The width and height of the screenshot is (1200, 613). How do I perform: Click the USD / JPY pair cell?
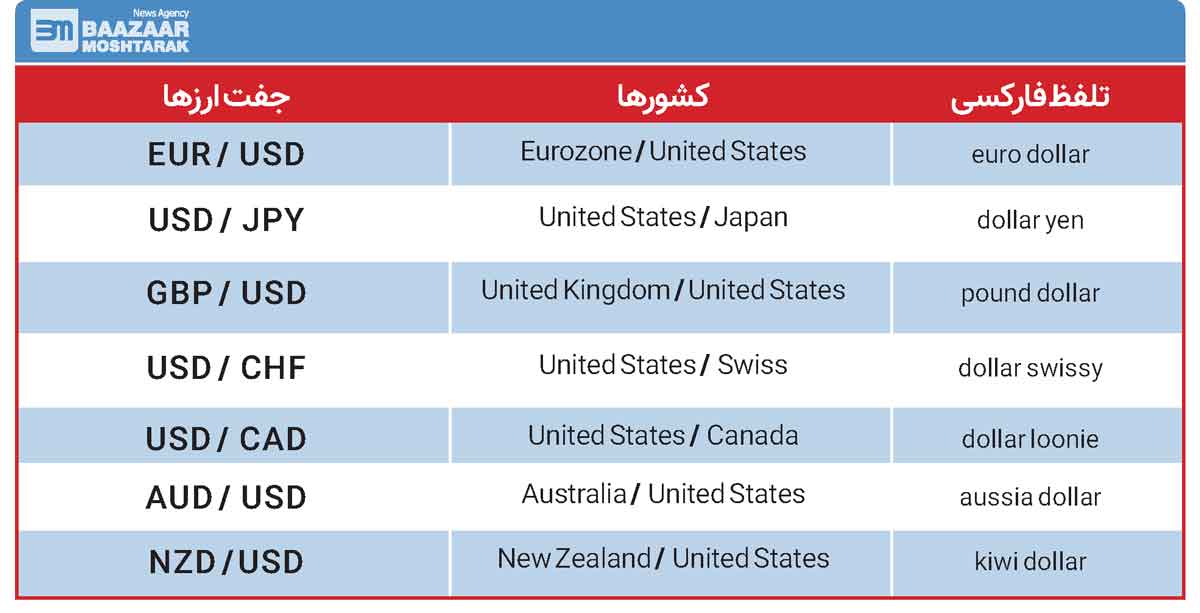click(x=226, y=220)
